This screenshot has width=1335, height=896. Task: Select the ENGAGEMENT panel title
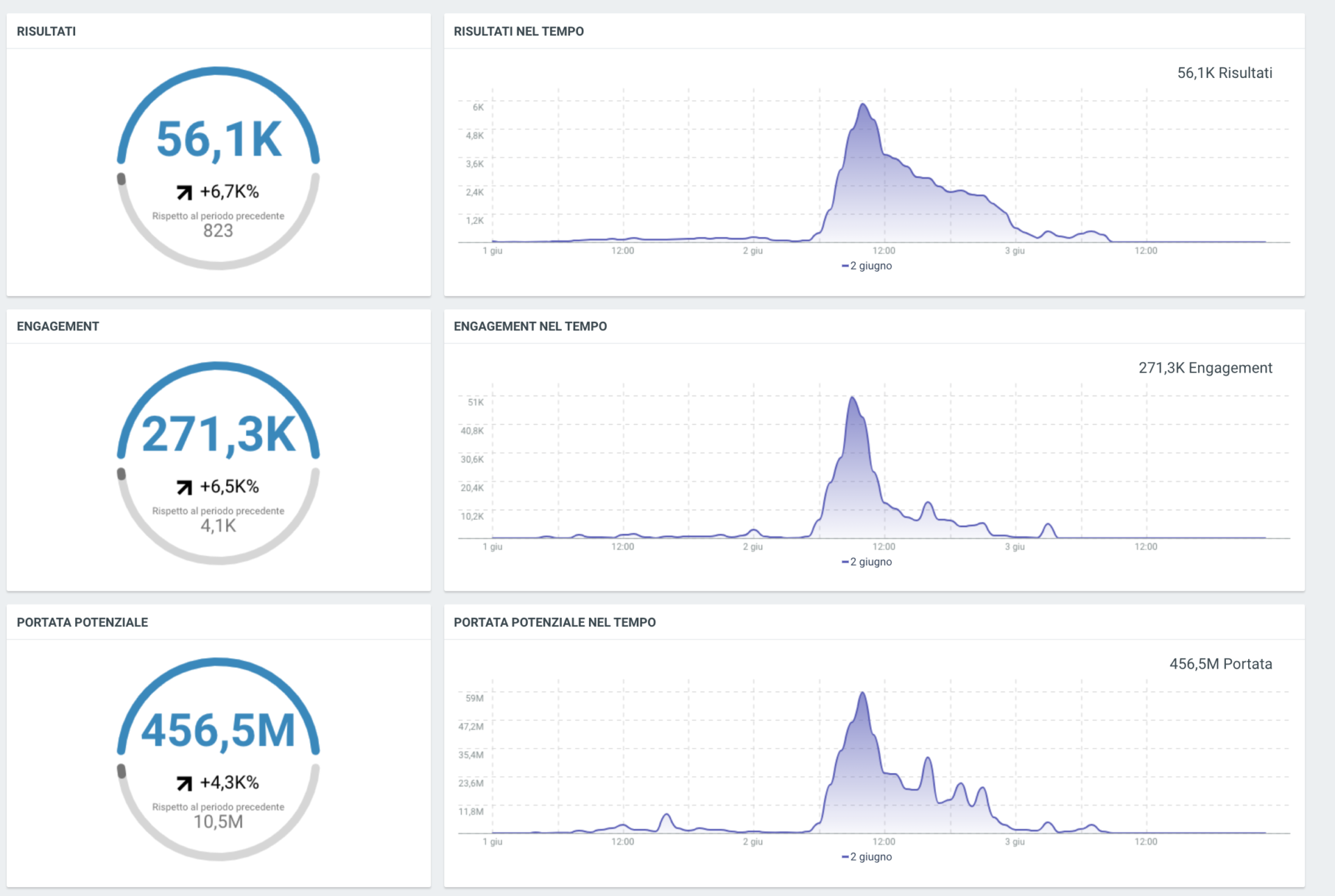coord(58,326)
